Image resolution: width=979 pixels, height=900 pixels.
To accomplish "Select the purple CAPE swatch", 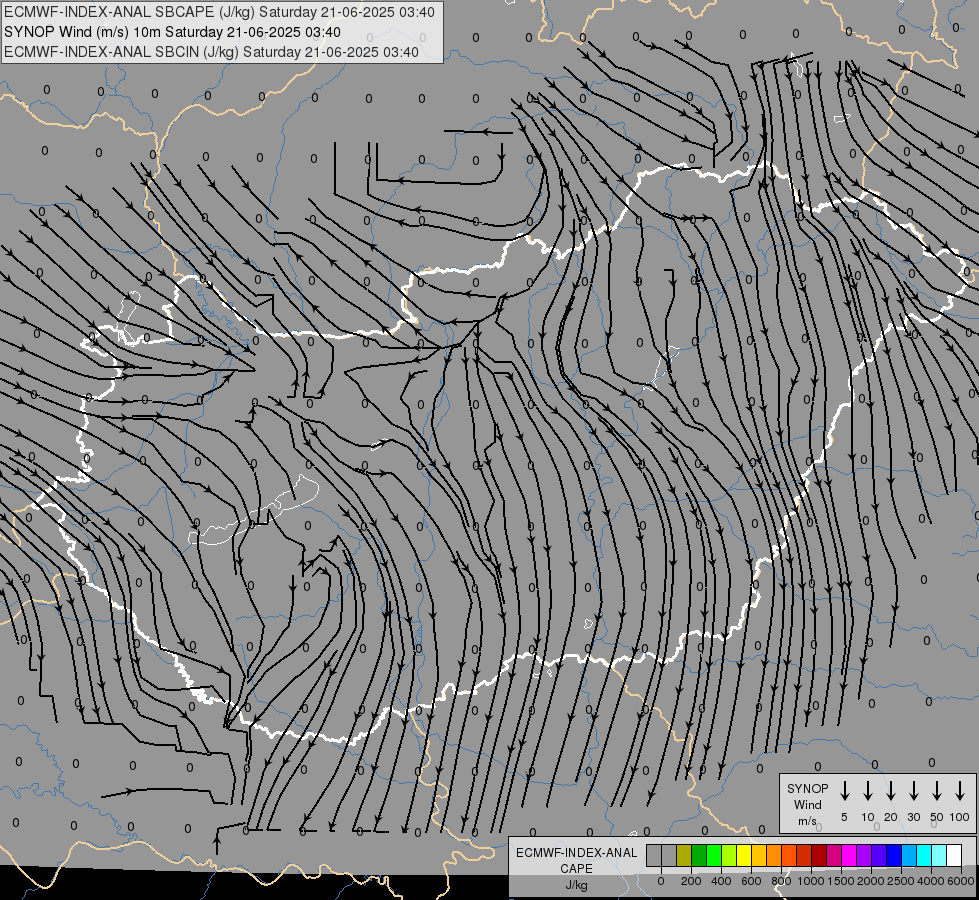I will pos(863,855).
